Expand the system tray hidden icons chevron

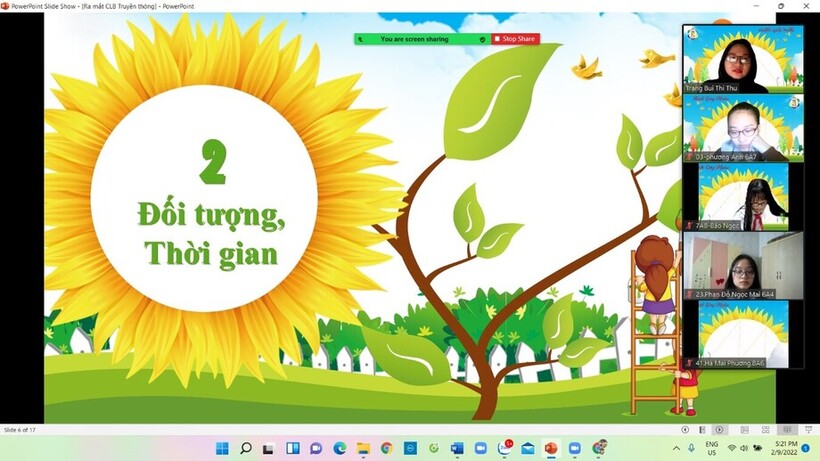pyautogui.click(x=677, y=448)
